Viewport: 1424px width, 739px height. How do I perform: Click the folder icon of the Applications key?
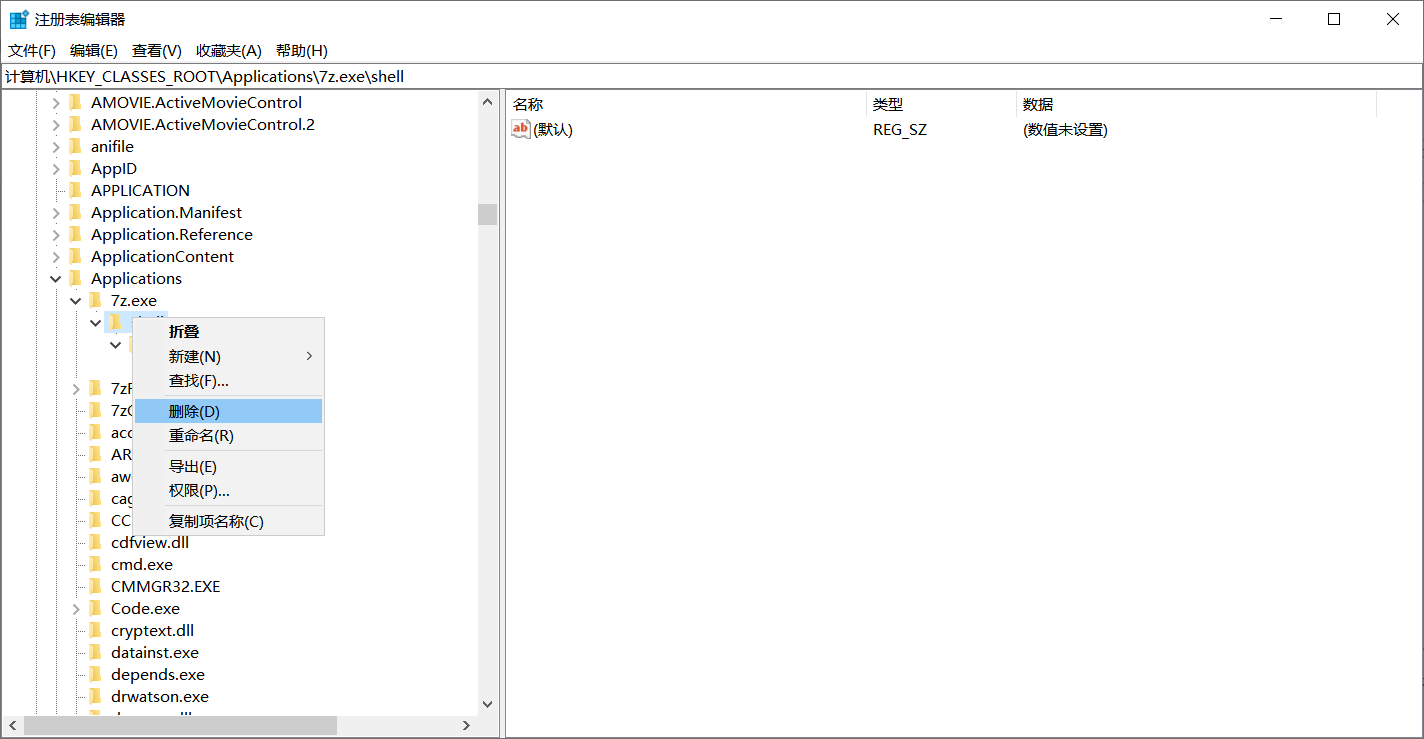pos(75,278)
